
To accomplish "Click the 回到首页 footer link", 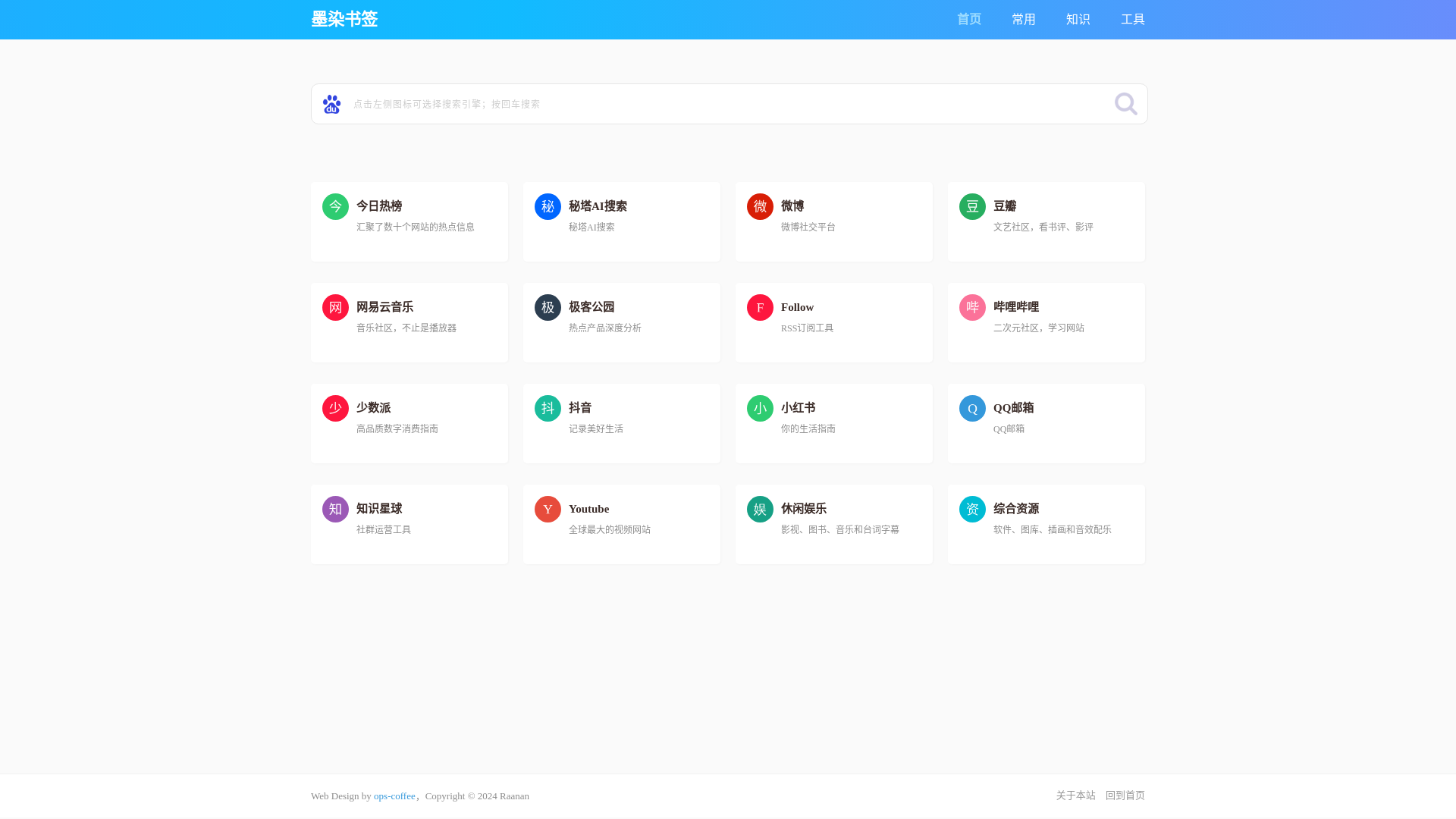I will [1125, 795].
